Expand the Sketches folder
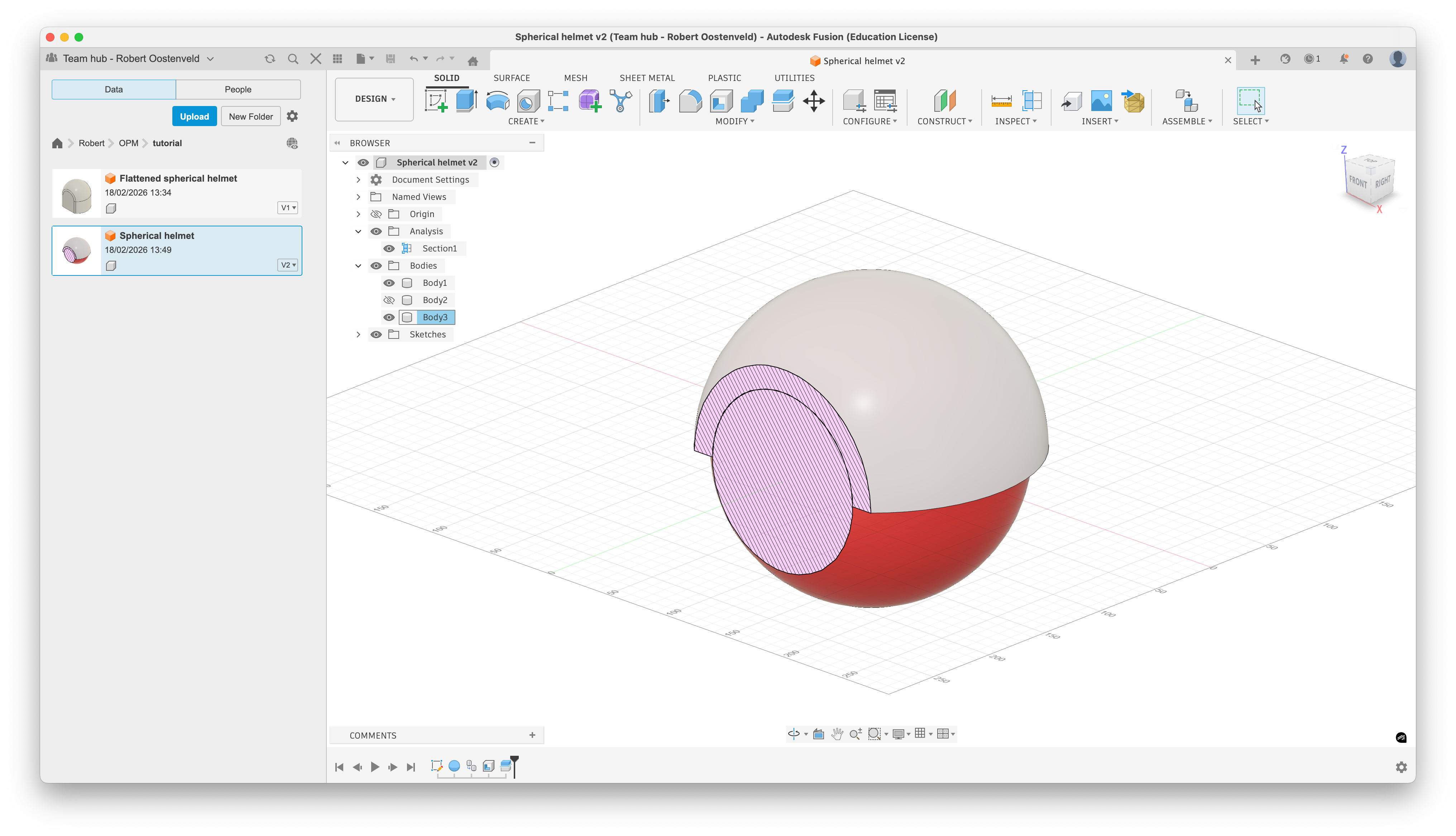 (358, 335)
